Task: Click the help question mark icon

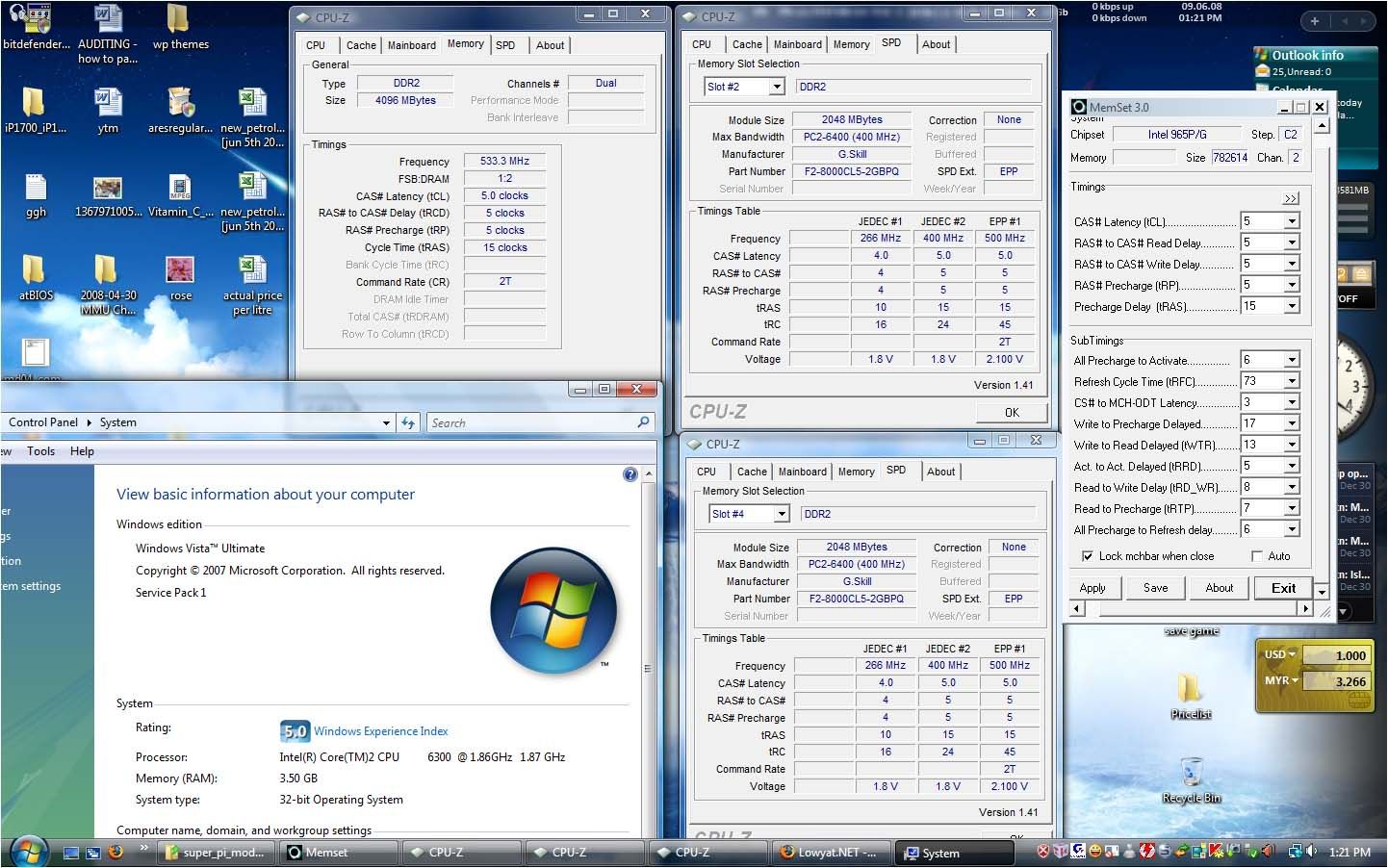Action: point(630,474)
